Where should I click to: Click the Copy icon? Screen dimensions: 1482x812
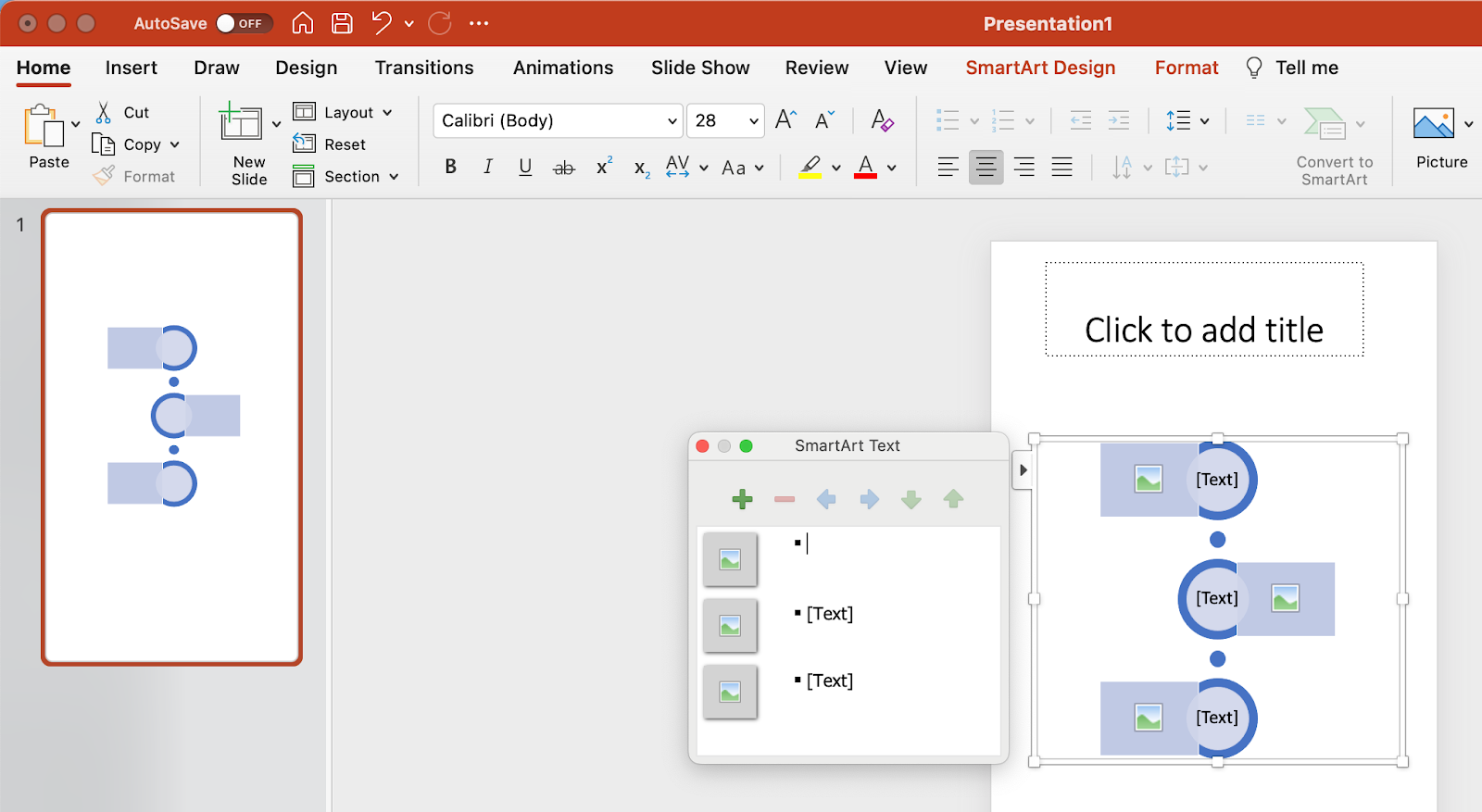click(x=103, y=144)
